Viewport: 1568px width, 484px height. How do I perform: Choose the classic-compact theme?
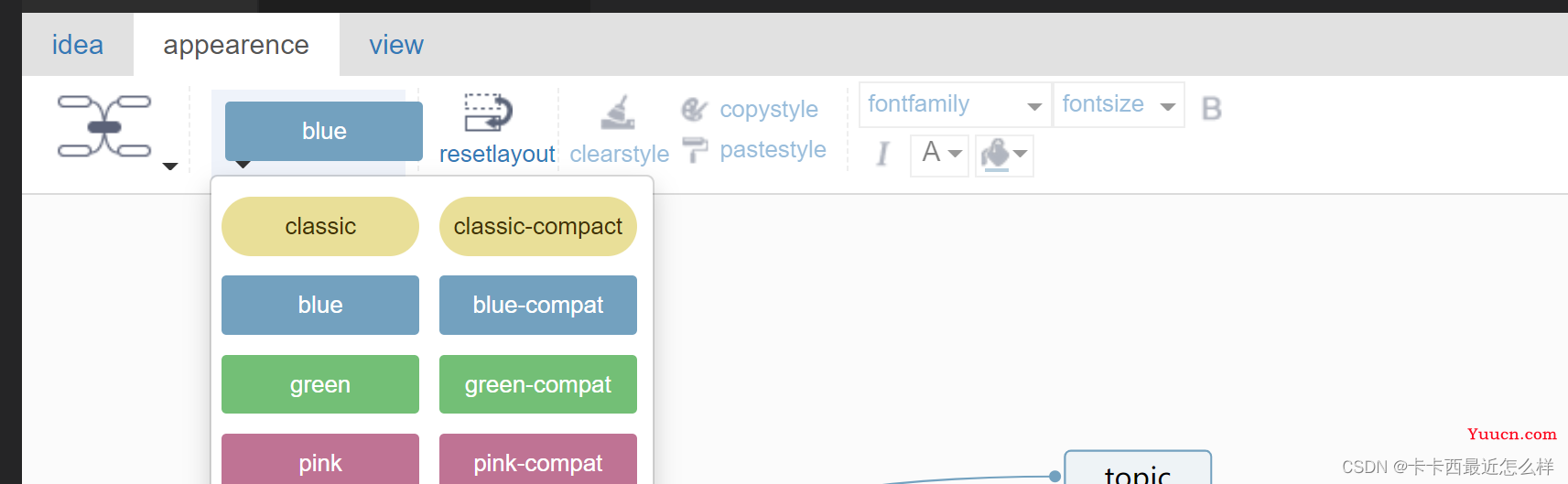coord(538,226)
